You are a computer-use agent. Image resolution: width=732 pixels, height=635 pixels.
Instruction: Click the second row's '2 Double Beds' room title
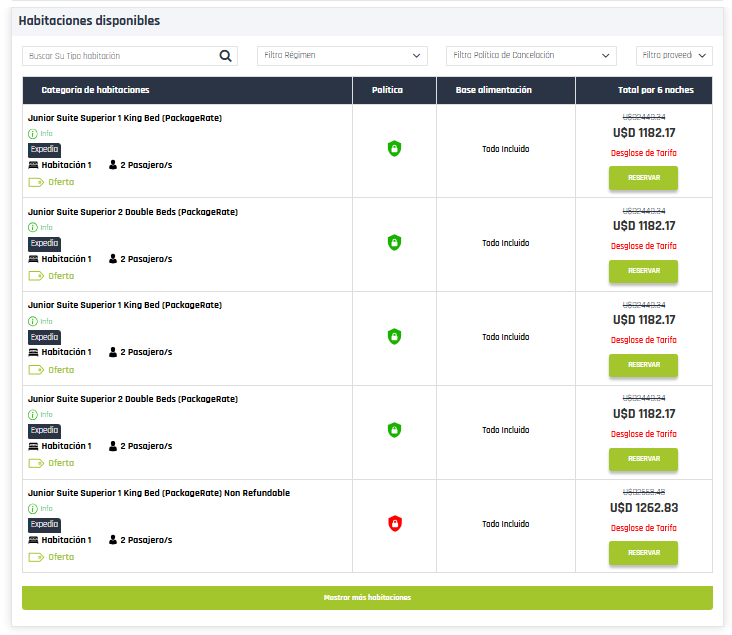[x=133, y=212]
